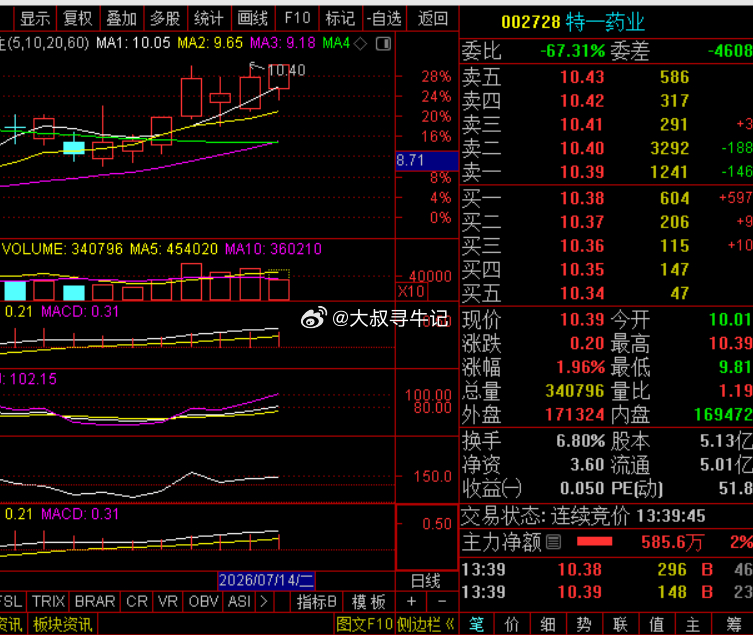
Task: Click stock code 002728
Action: point(531,22)
